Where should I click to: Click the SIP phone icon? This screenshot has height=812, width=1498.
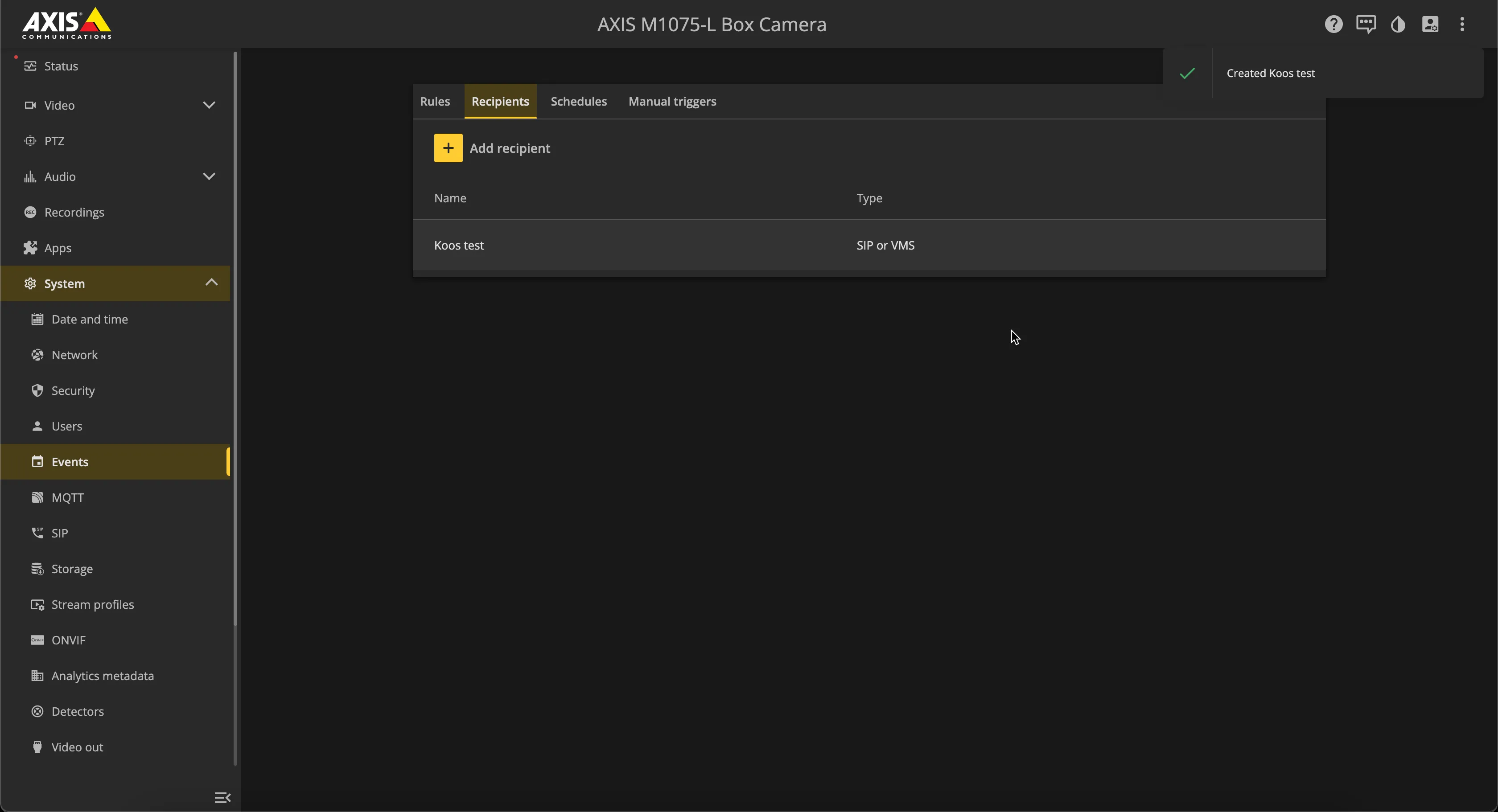pos(37,533)
